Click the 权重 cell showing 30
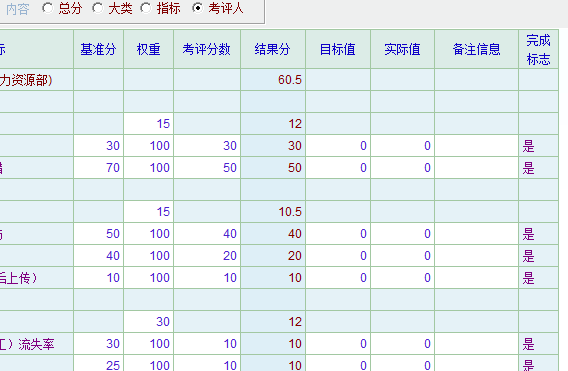This screenshot has height=371, width=568. [x=149, y=322]
